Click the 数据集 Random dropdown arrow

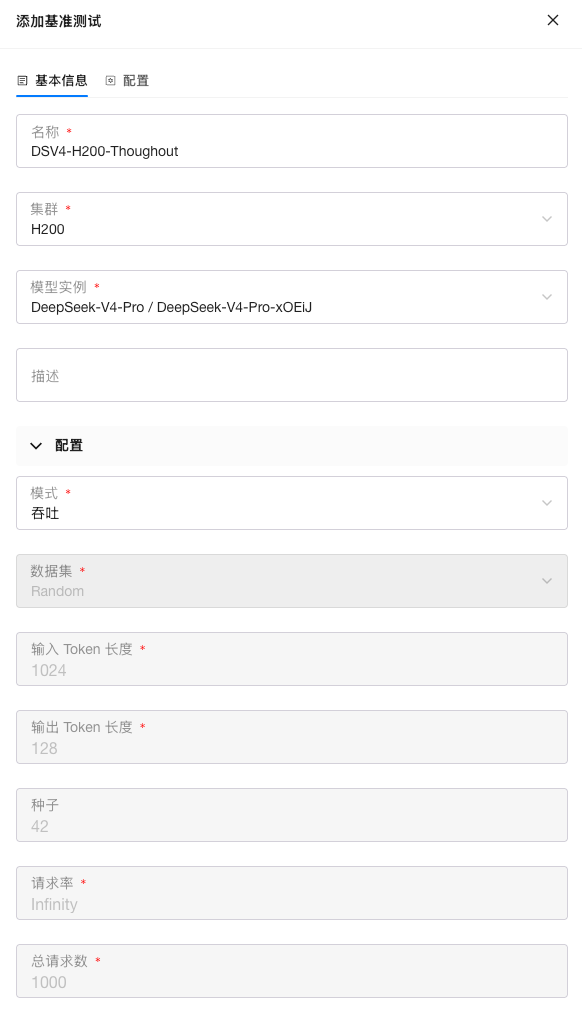pyautogui.click(x=547, y=581)
